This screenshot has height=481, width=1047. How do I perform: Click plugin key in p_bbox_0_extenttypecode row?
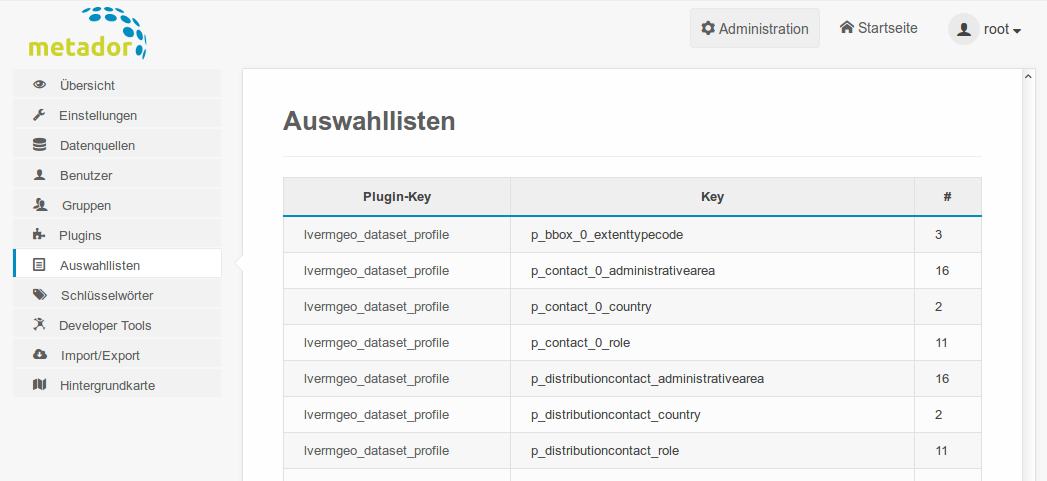(376, 234)
